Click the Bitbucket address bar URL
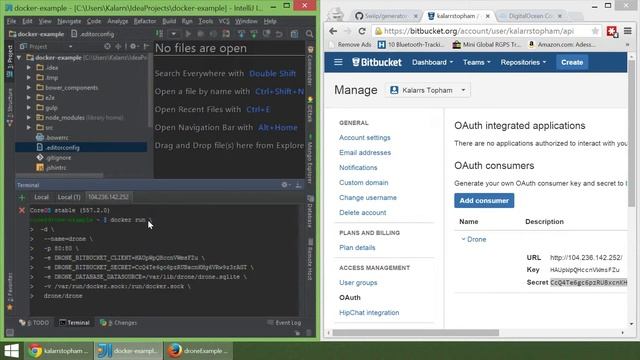 click(x=479, y=31)
